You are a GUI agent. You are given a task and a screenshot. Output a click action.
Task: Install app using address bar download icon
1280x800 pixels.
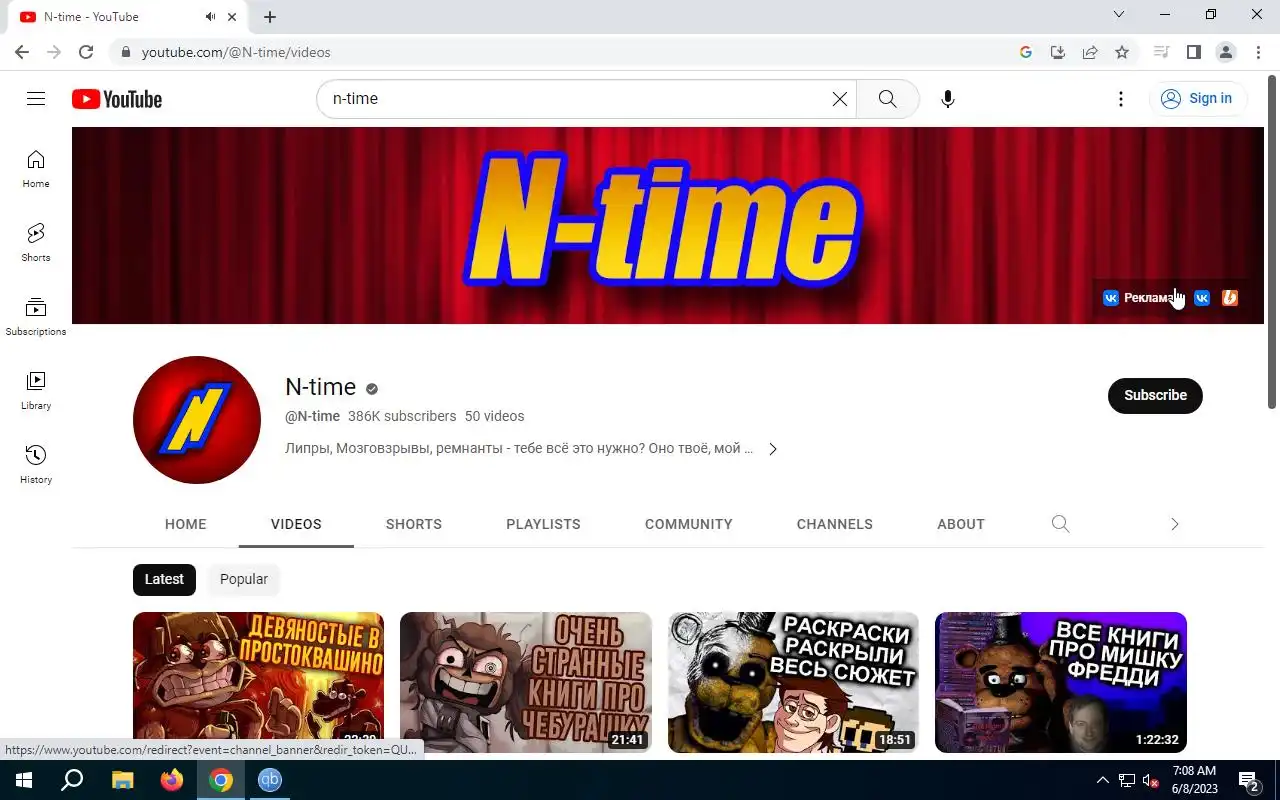point(1058,52)
